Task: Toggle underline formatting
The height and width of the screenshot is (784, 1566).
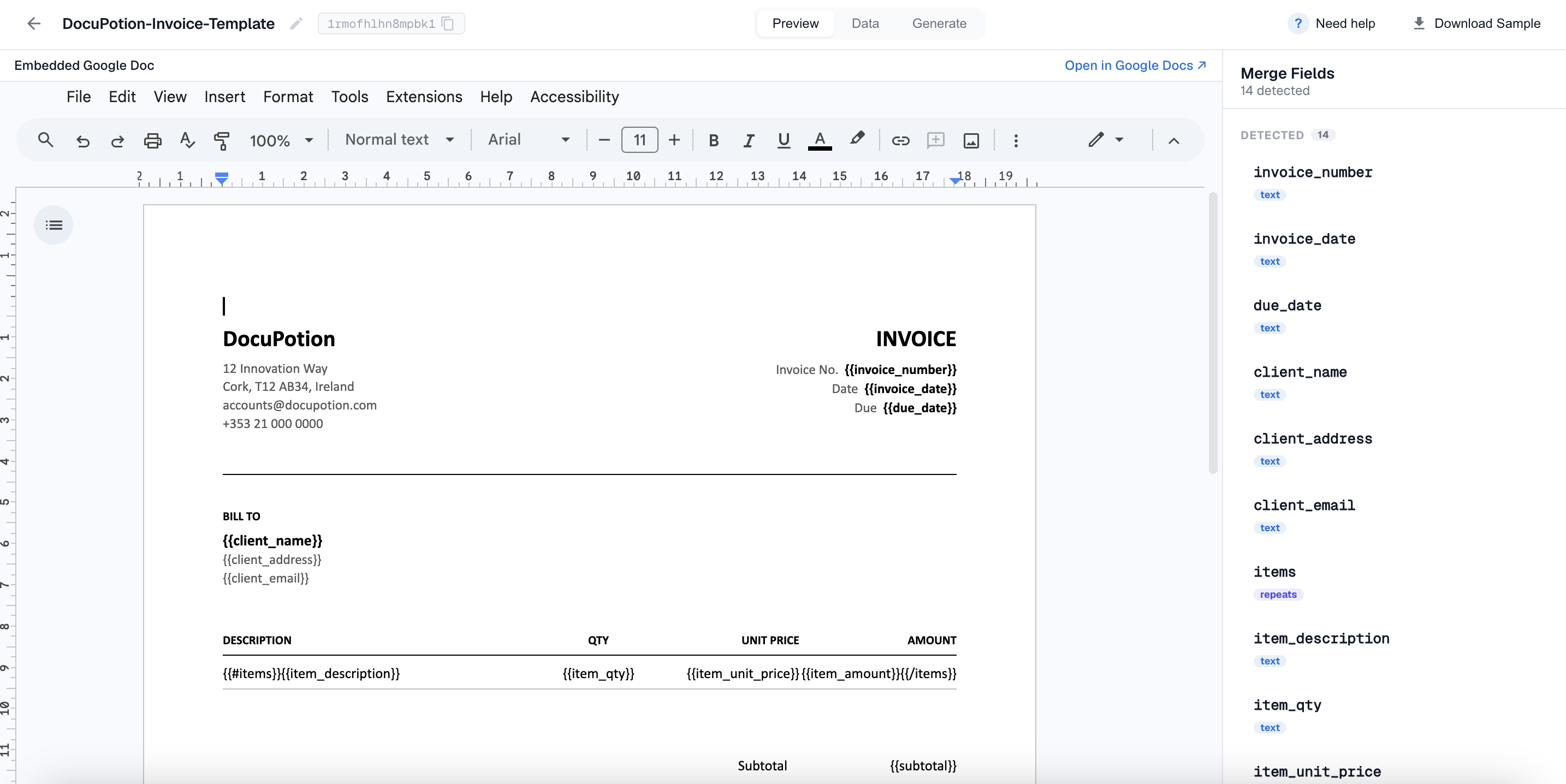Action: click(784, 140)
